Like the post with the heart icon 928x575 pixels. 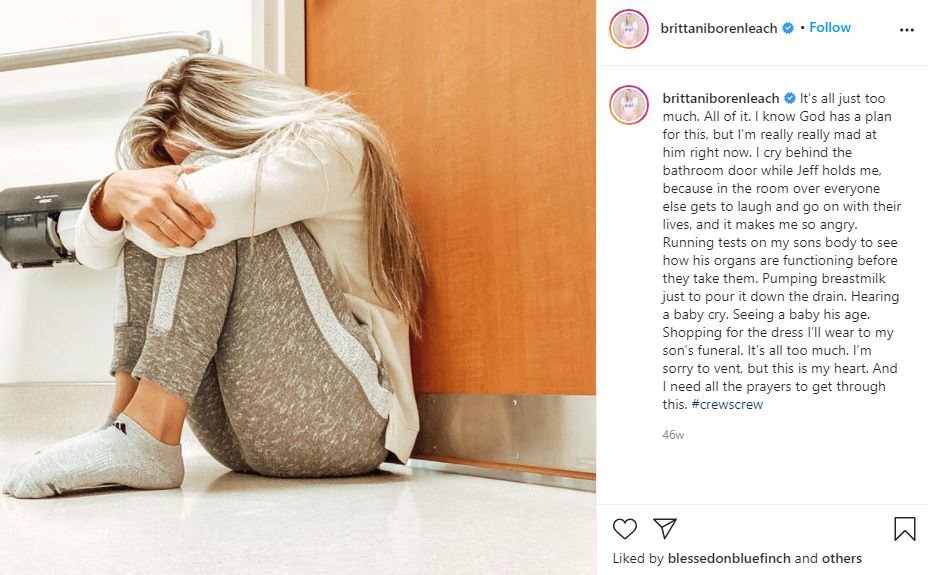tap(624, 528)
